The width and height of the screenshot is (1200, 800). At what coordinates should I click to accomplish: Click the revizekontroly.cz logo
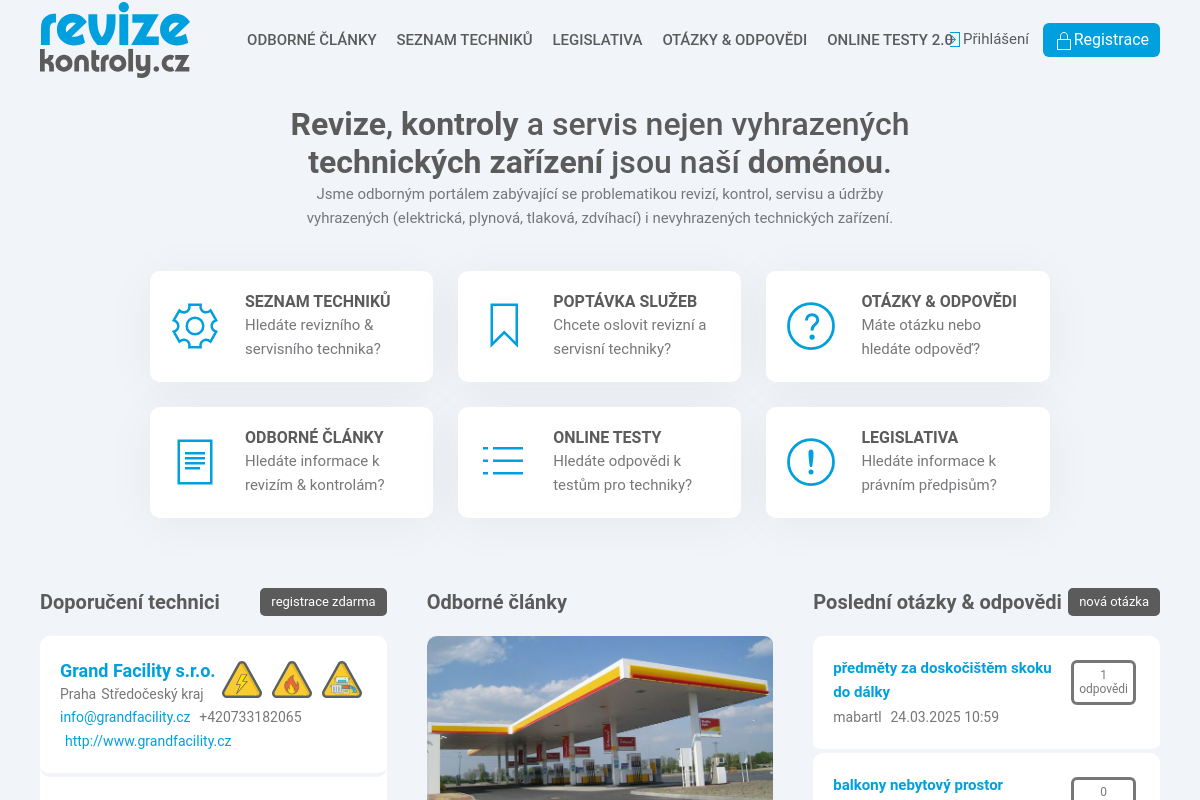115,42
